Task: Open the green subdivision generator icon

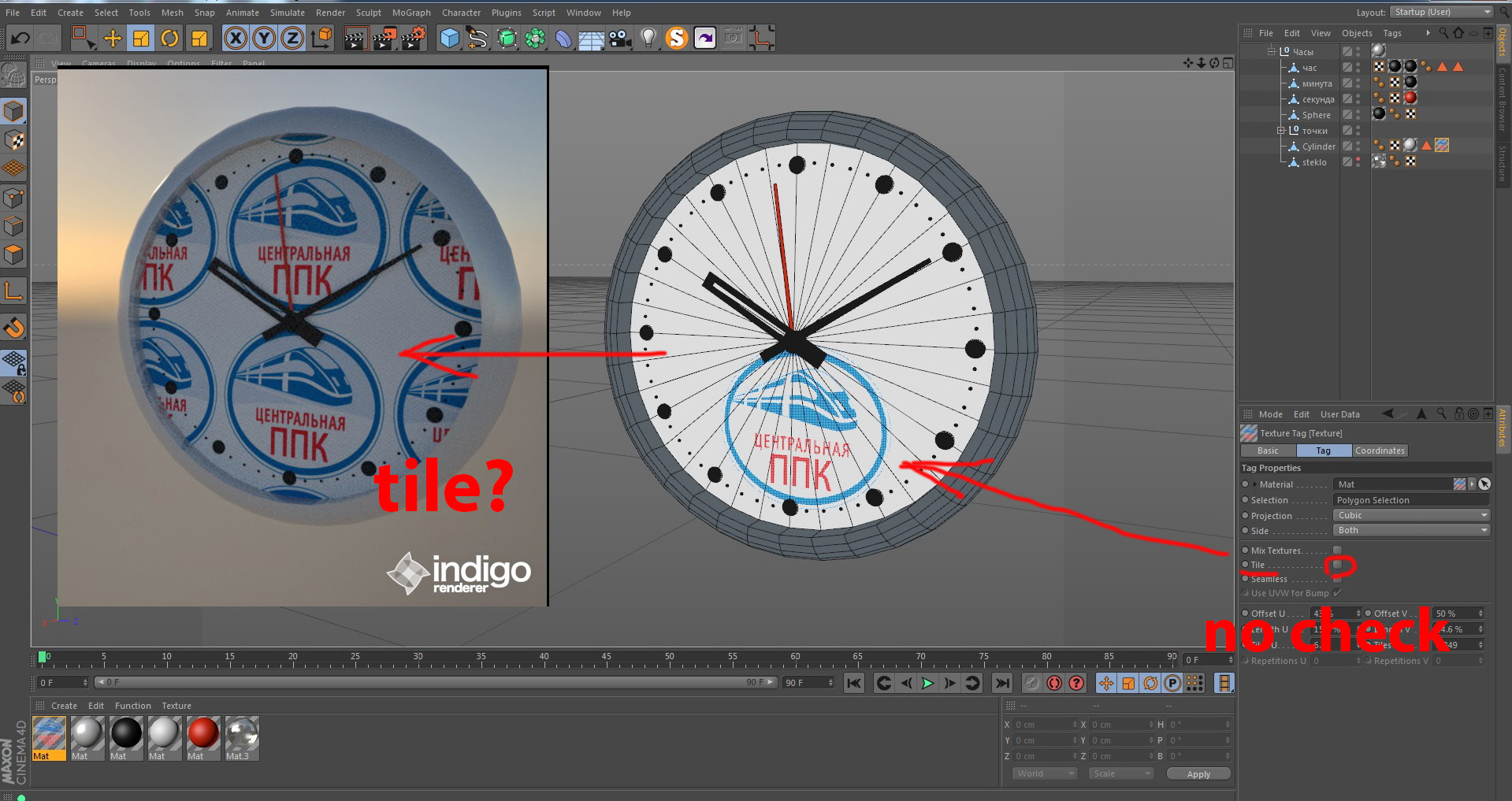Action: pos(507,38)
